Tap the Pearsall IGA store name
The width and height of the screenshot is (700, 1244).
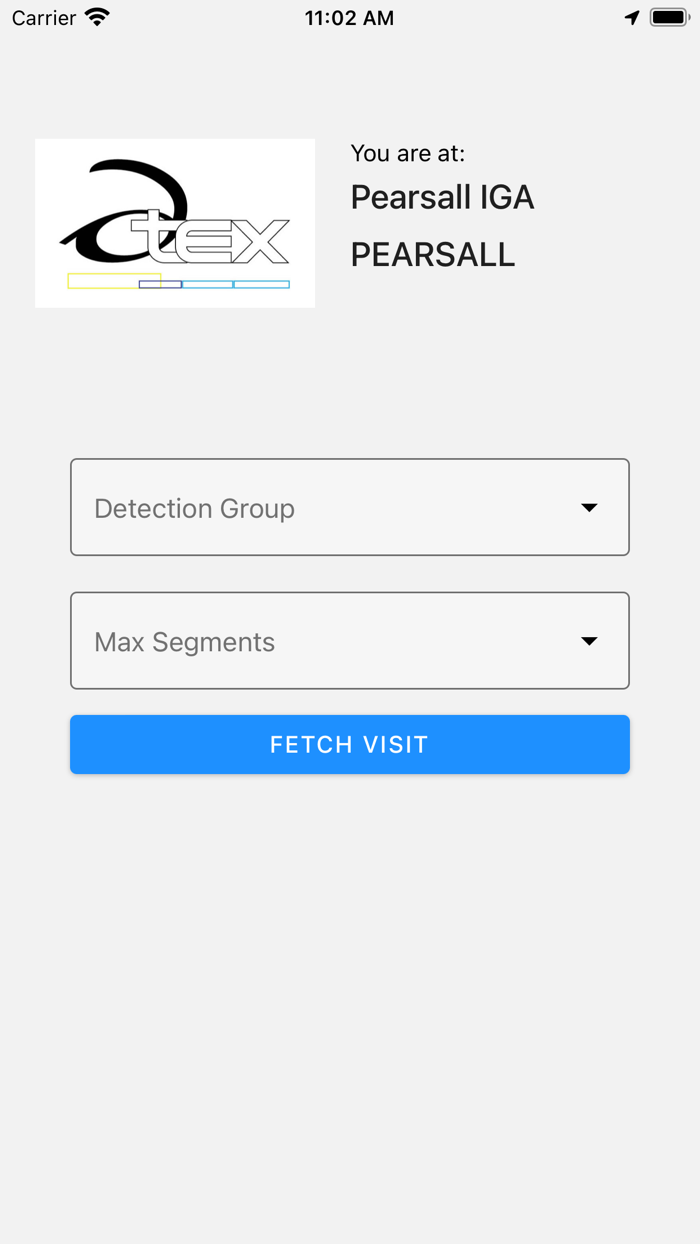pyautogui.click(x=442, y=197)
